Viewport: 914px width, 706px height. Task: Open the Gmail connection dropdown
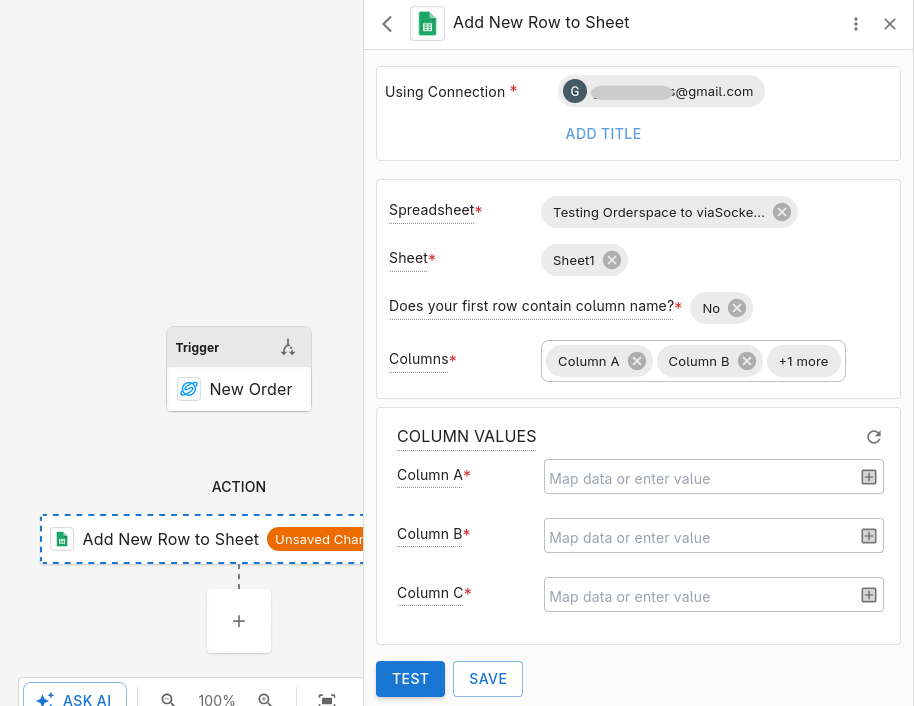[661, 92]
